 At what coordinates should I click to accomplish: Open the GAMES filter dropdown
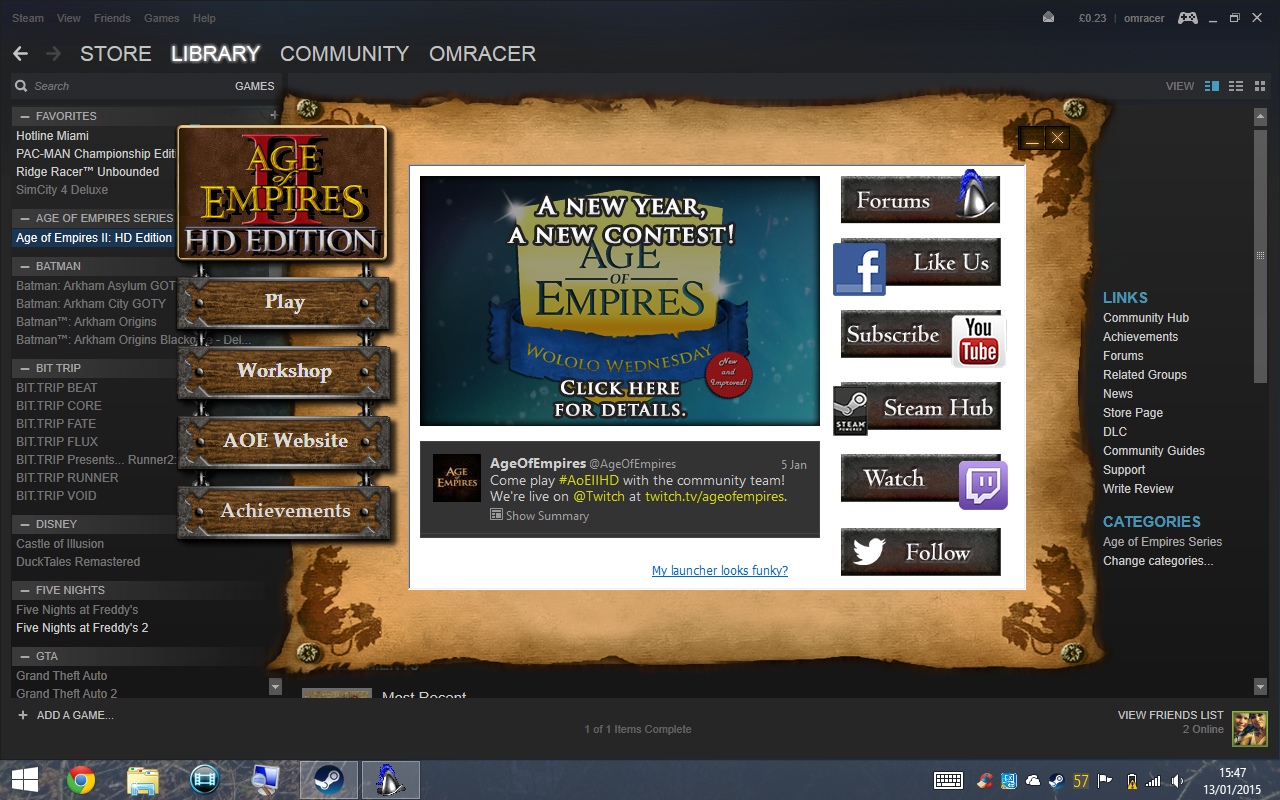click(254, 86)
